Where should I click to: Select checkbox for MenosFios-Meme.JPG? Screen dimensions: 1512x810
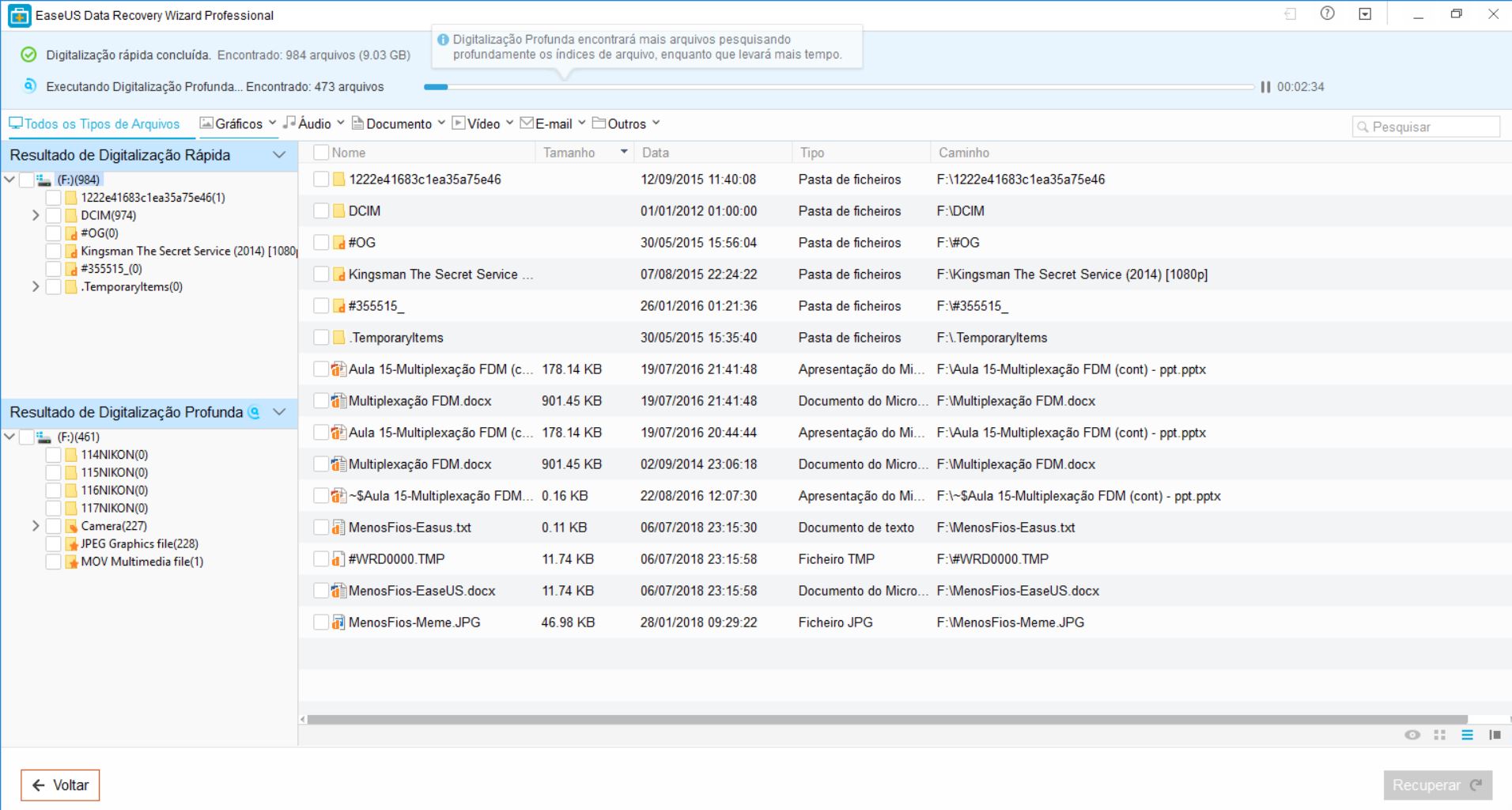pos(321,623)
